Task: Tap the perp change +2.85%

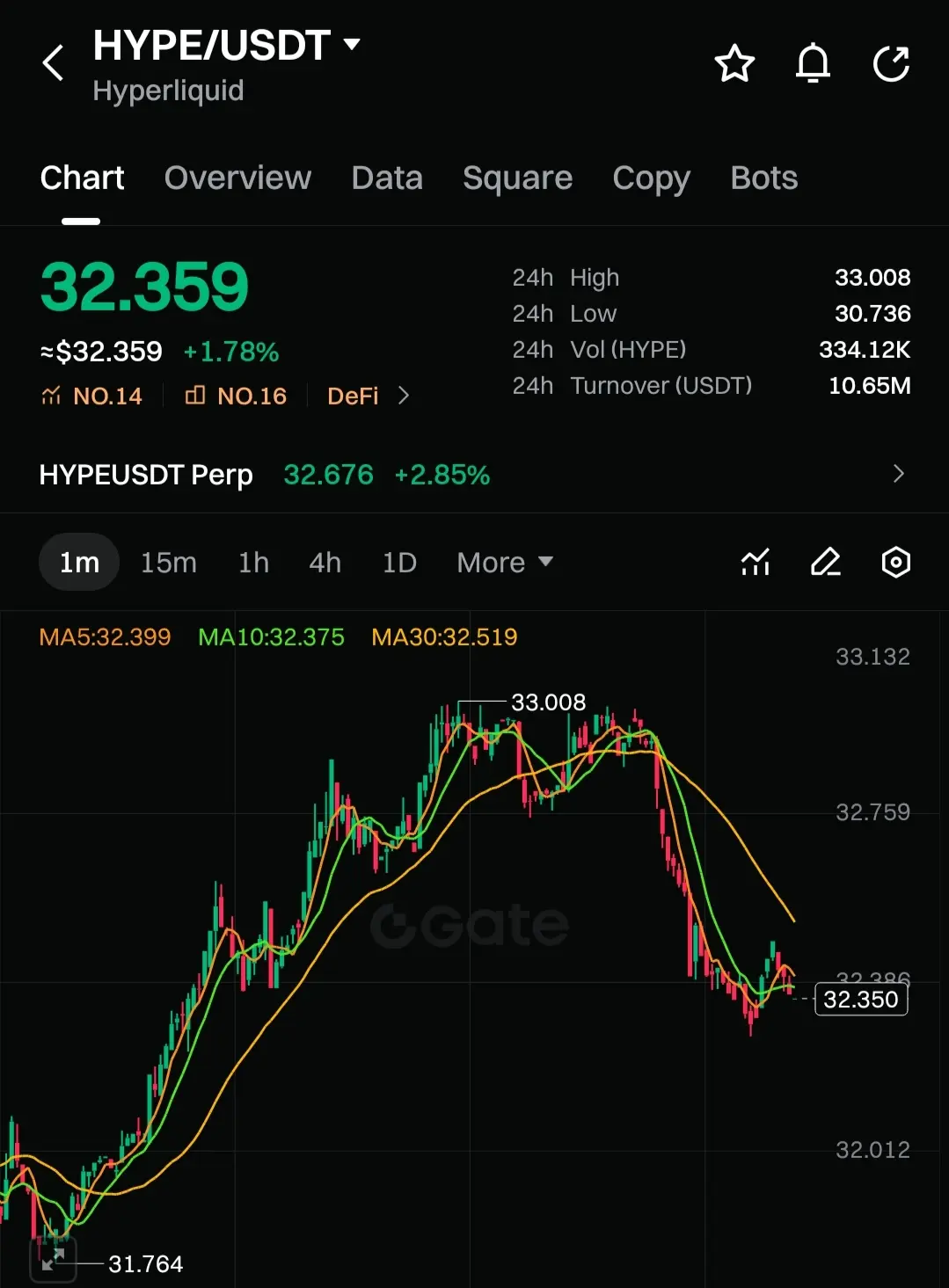Action: pyautogui.click(x=442, y=475)
